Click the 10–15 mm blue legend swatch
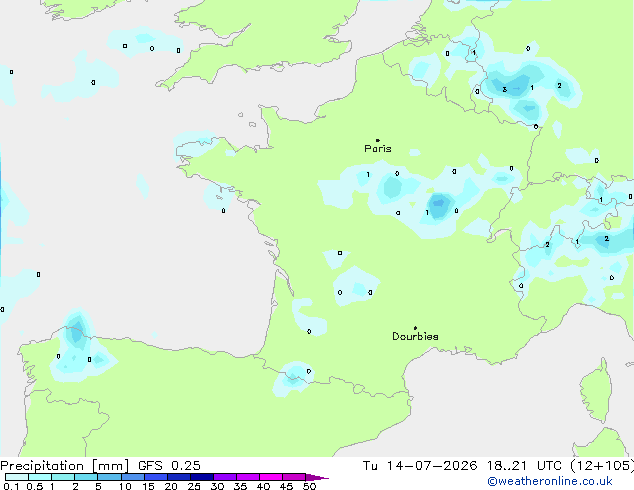 click(x=132, y=477)
